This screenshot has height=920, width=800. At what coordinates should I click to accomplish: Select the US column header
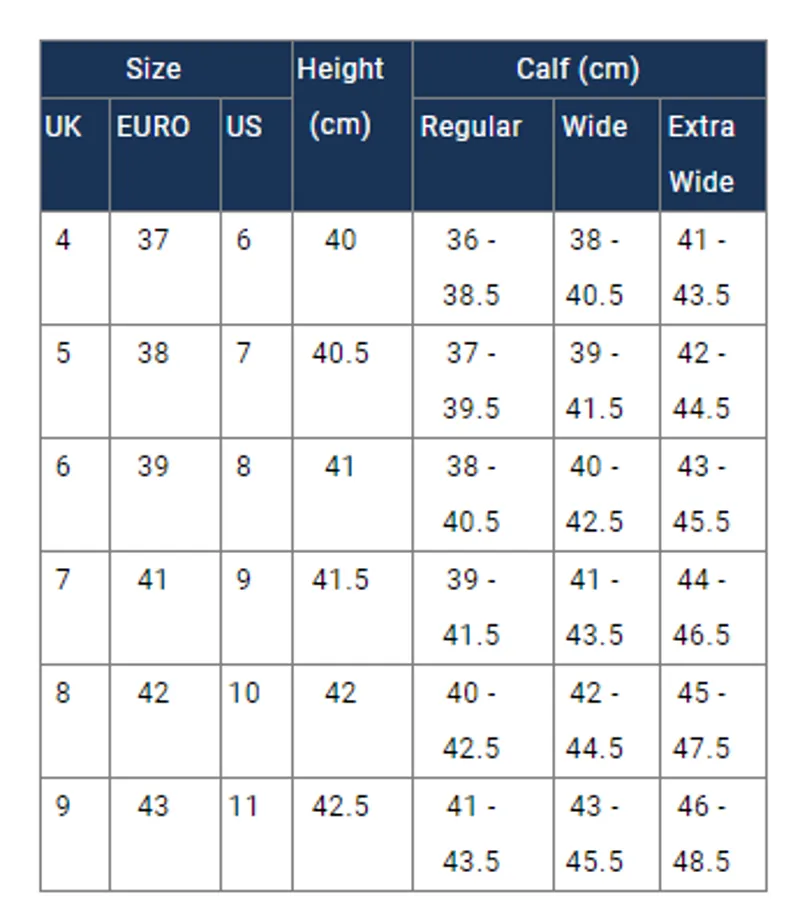click(256, 155)
